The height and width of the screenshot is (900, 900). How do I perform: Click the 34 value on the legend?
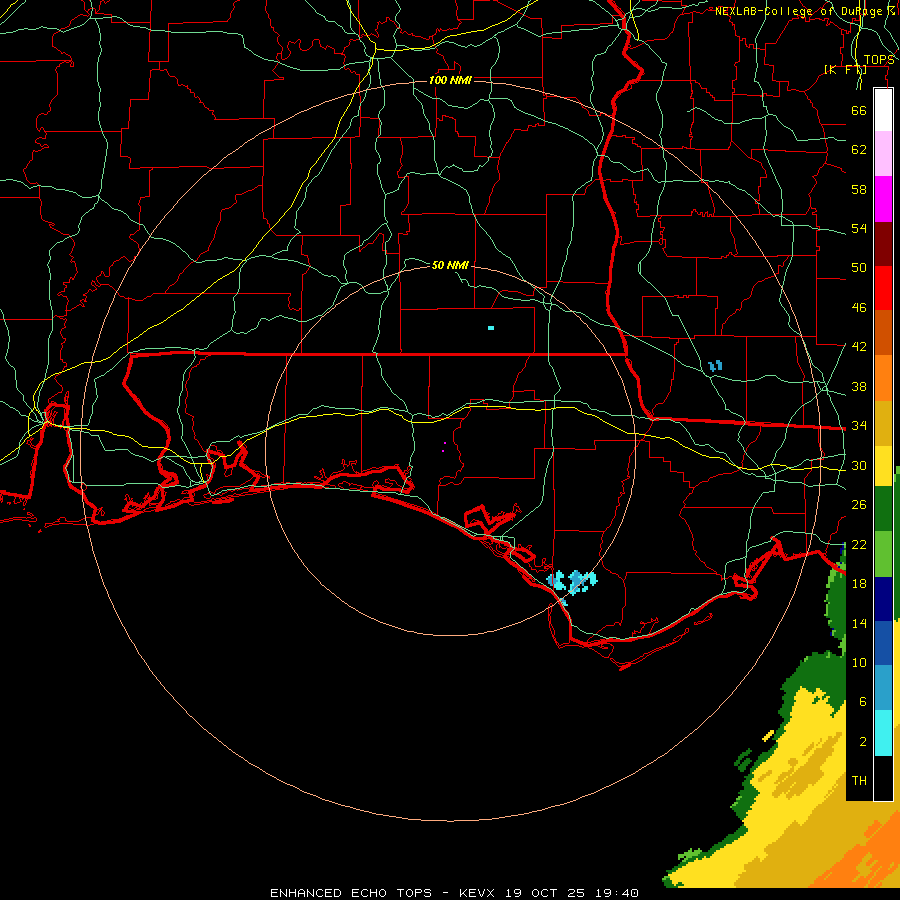click(x=859, y=426)
